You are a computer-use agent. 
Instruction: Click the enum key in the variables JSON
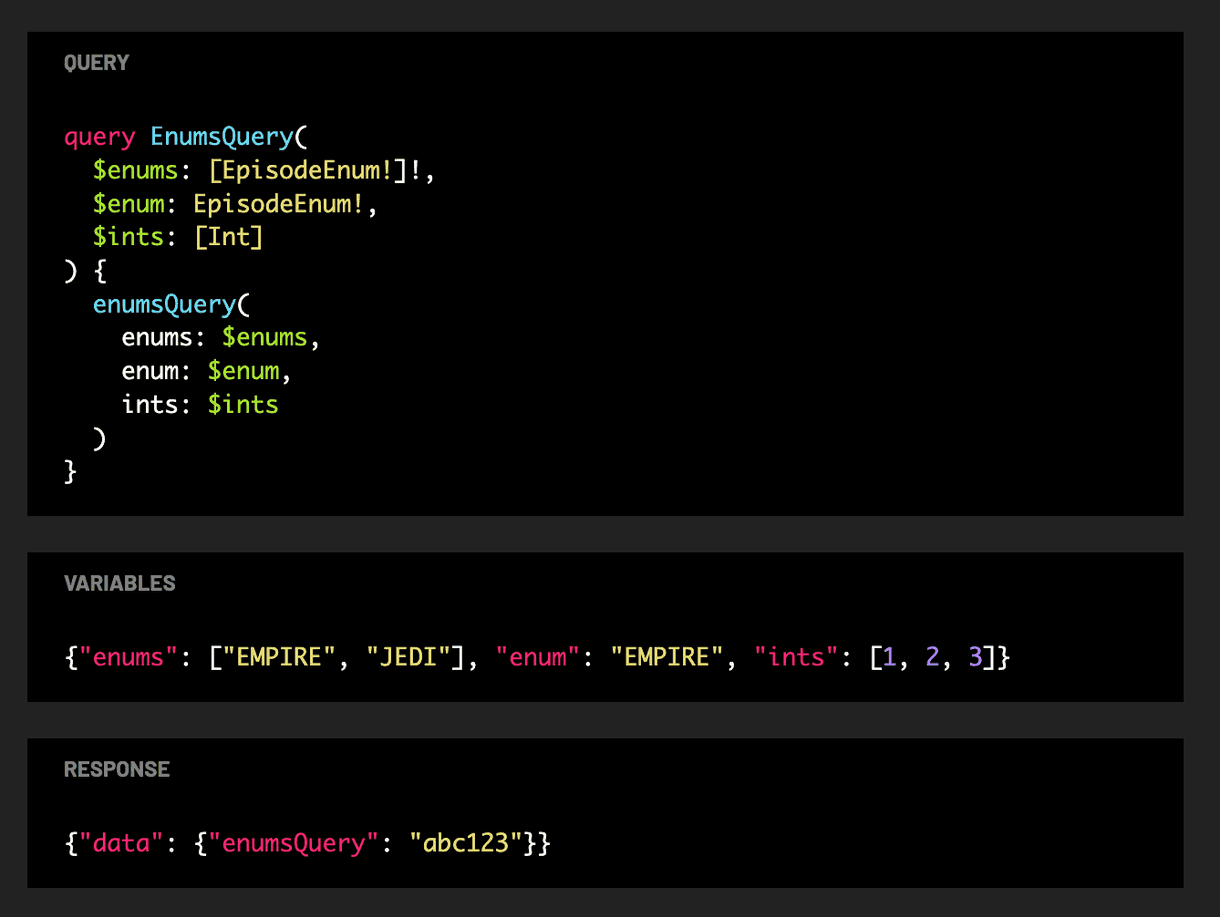coord(538,657)
